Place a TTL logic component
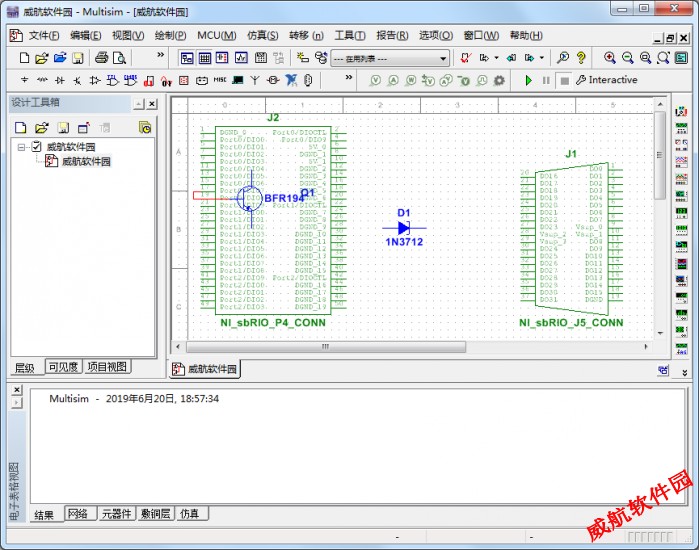 [112, 80]
